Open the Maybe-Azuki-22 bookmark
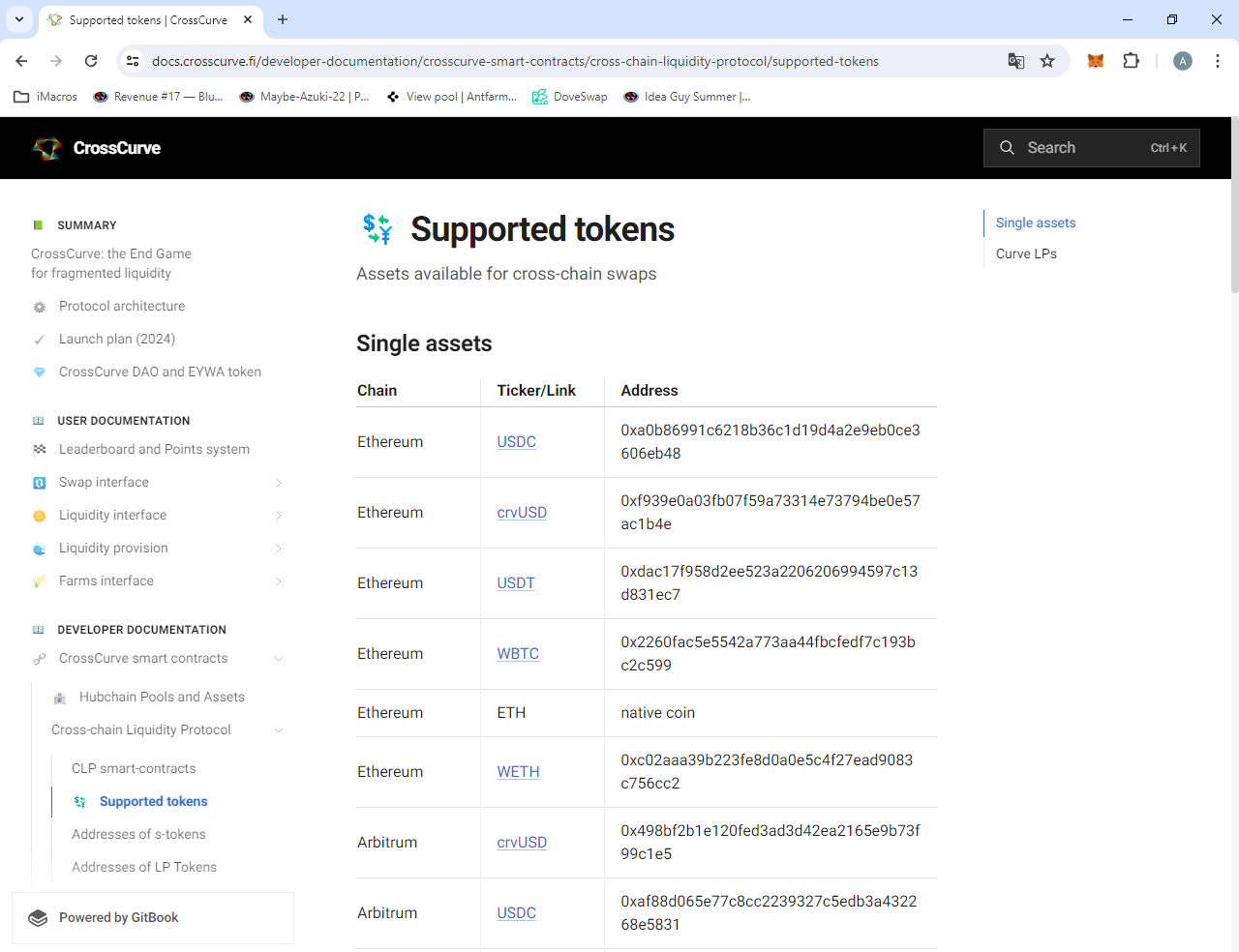 coord(304,97)
